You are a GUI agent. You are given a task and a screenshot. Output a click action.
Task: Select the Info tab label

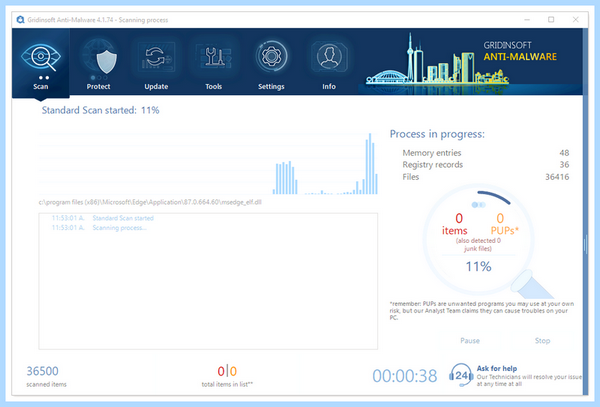point(329,86)
